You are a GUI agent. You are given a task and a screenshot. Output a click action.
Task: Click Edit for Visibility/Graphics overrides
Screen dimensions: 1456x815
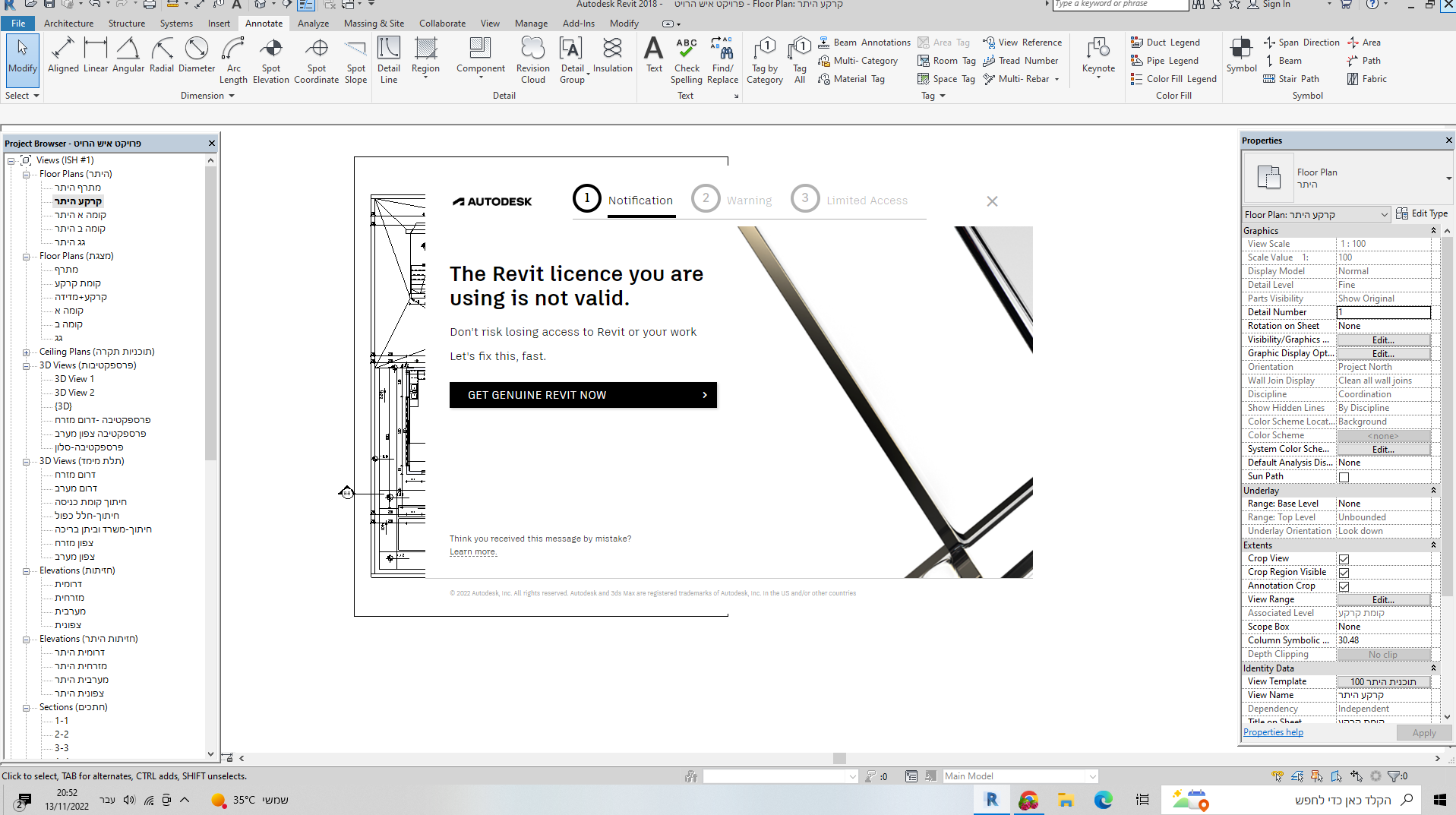coord(1383,340)
